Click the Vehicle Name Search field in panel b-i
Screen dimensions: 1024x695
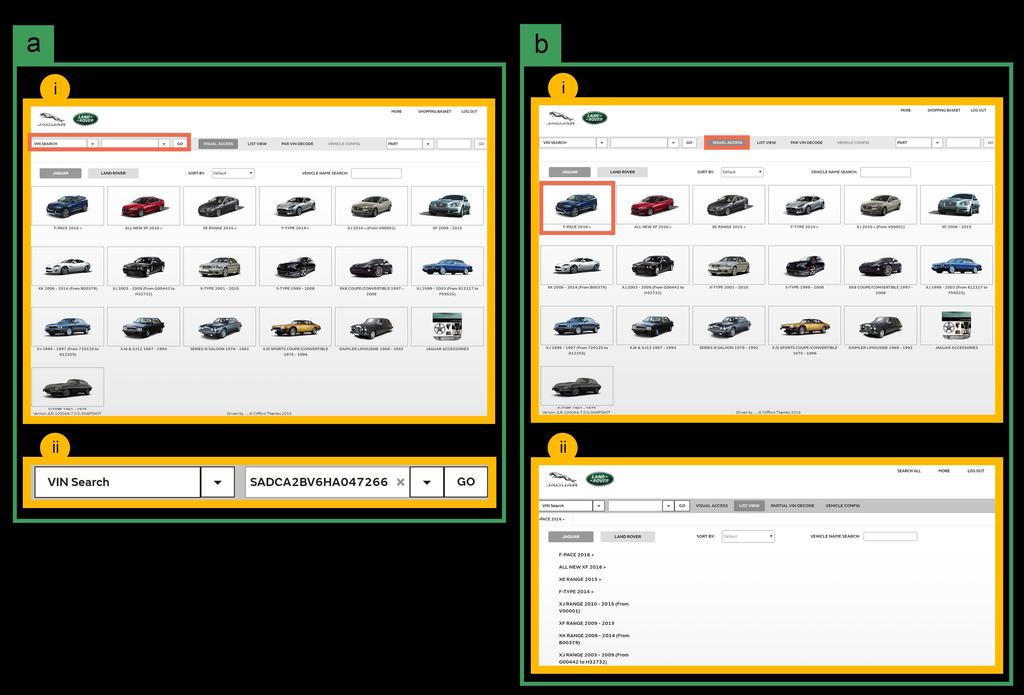(886, 172)
